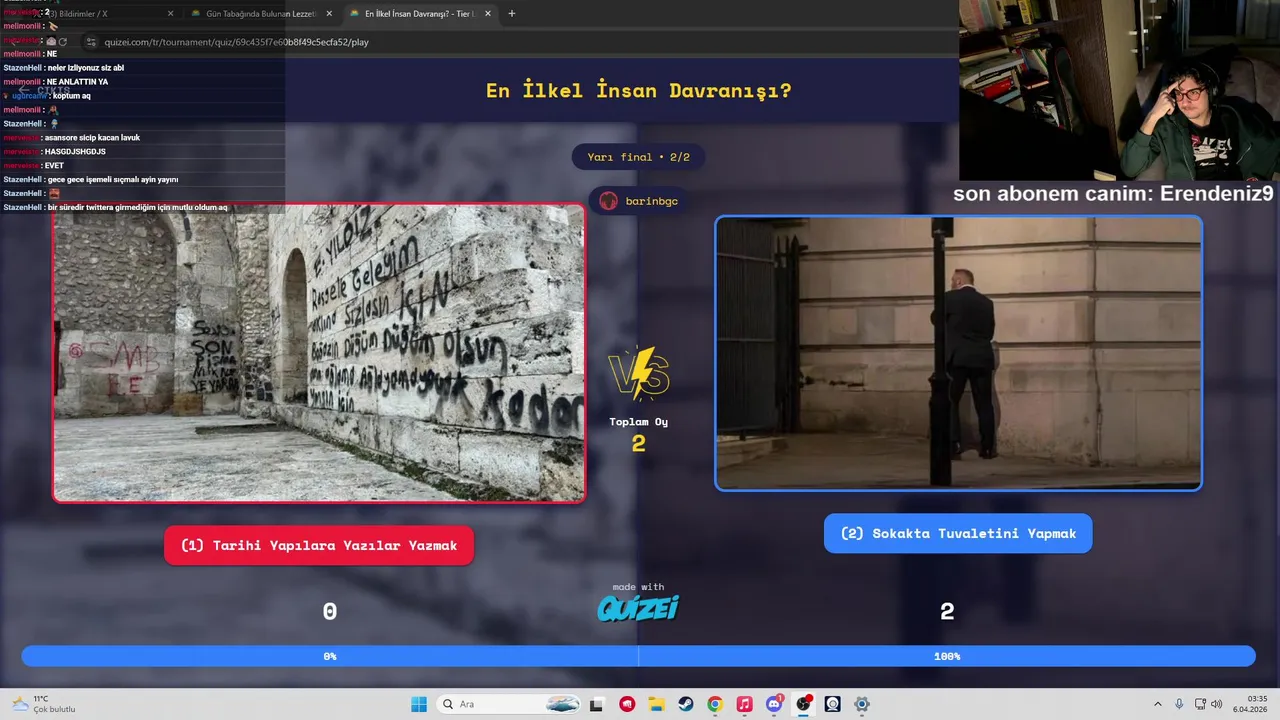Open Task View from the taskbar
This screenshot has height=720, width=1280.
pyautogui.click(x=597, y=704)
